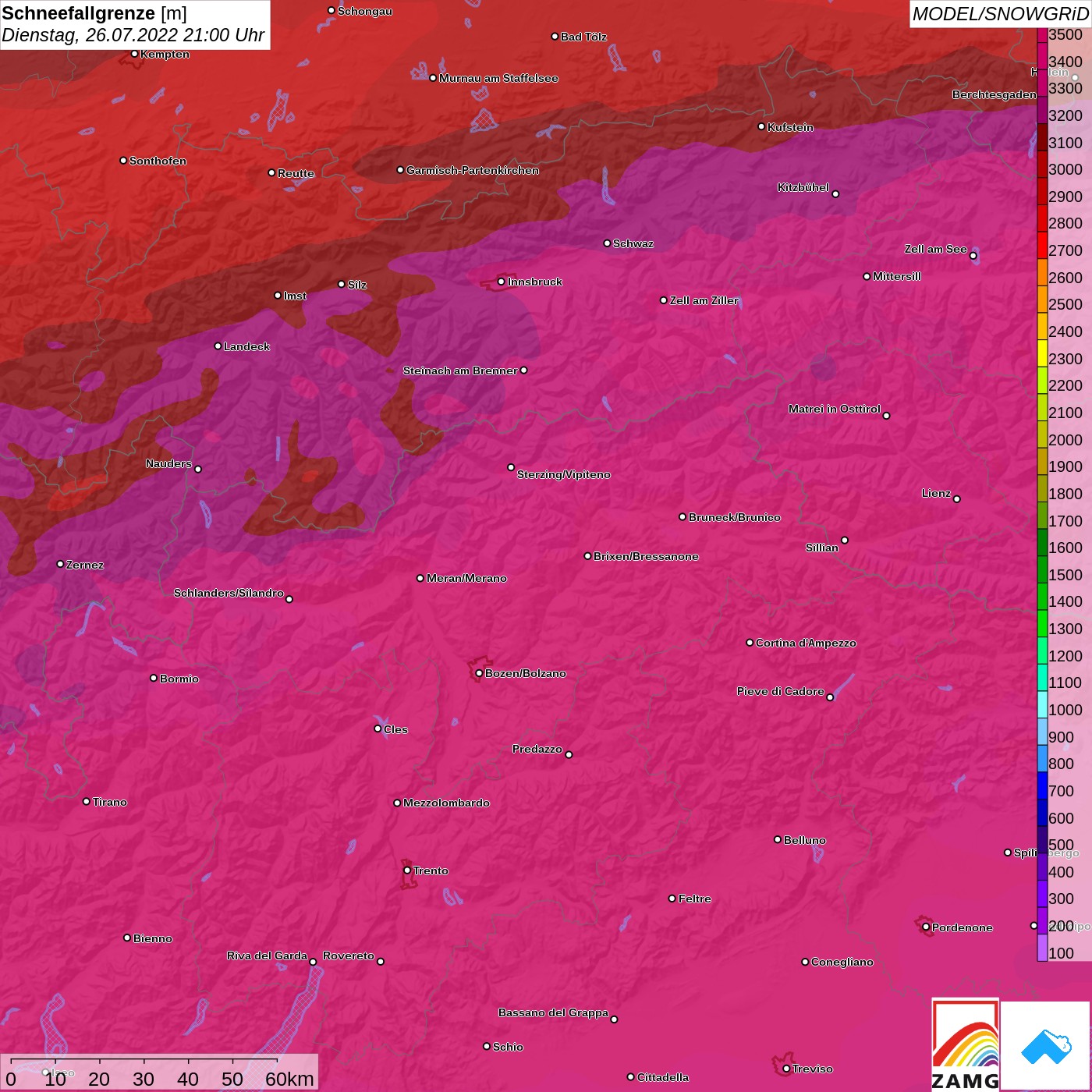The height and width of the screenshot is (1092, 1092).
Task: Click the Innsbruck city marker
Action: click(x=502, y=282)
